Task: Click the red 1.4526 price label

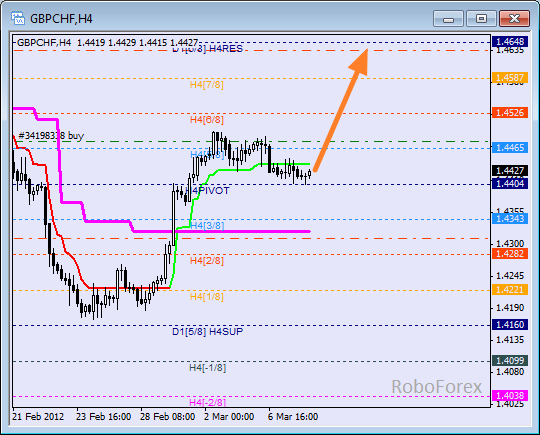Action: [510, 113]
